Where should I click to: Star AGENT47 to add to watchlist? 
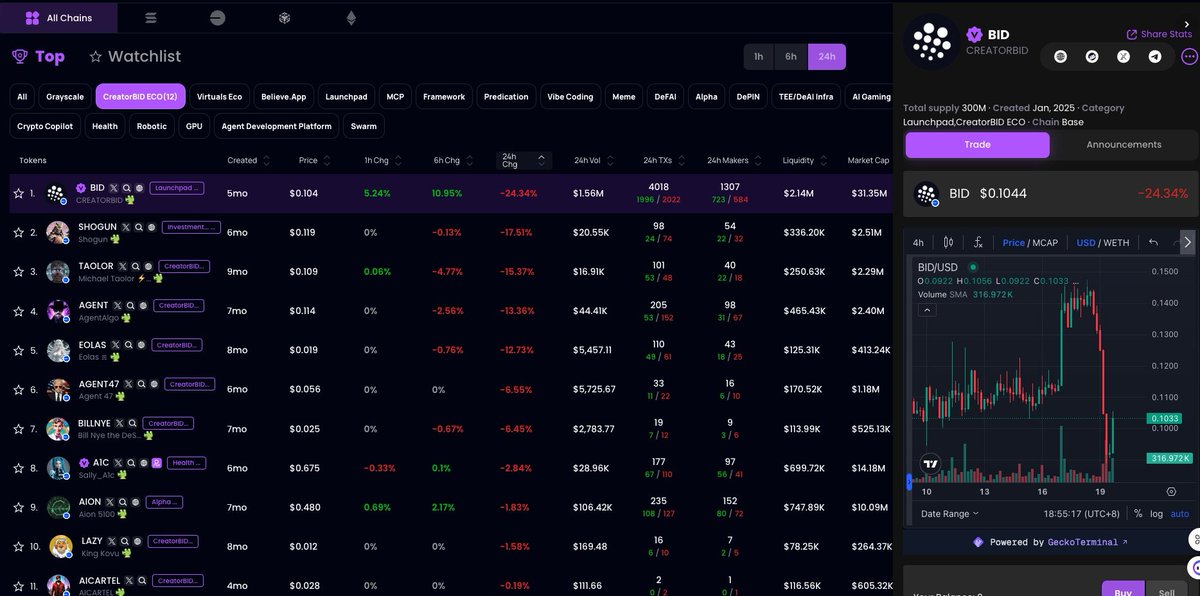18,390
